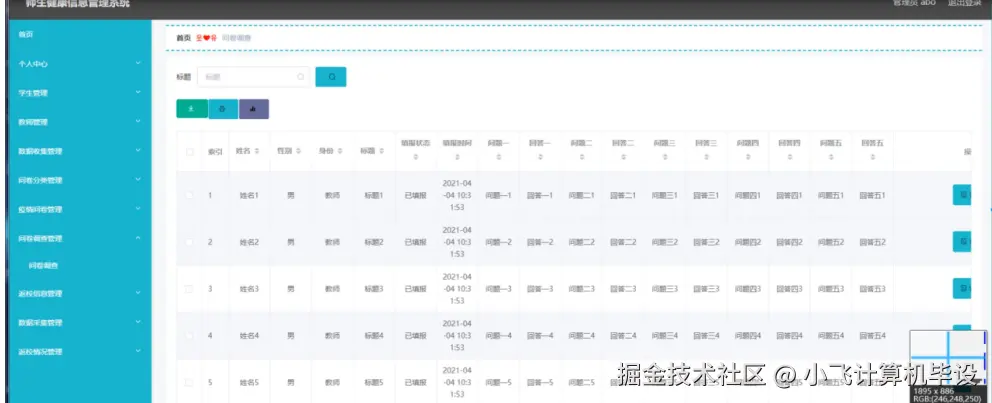Expand 问卷分类管理 sidebar chevron
The image size is (992, 403).
coord(138,180)
